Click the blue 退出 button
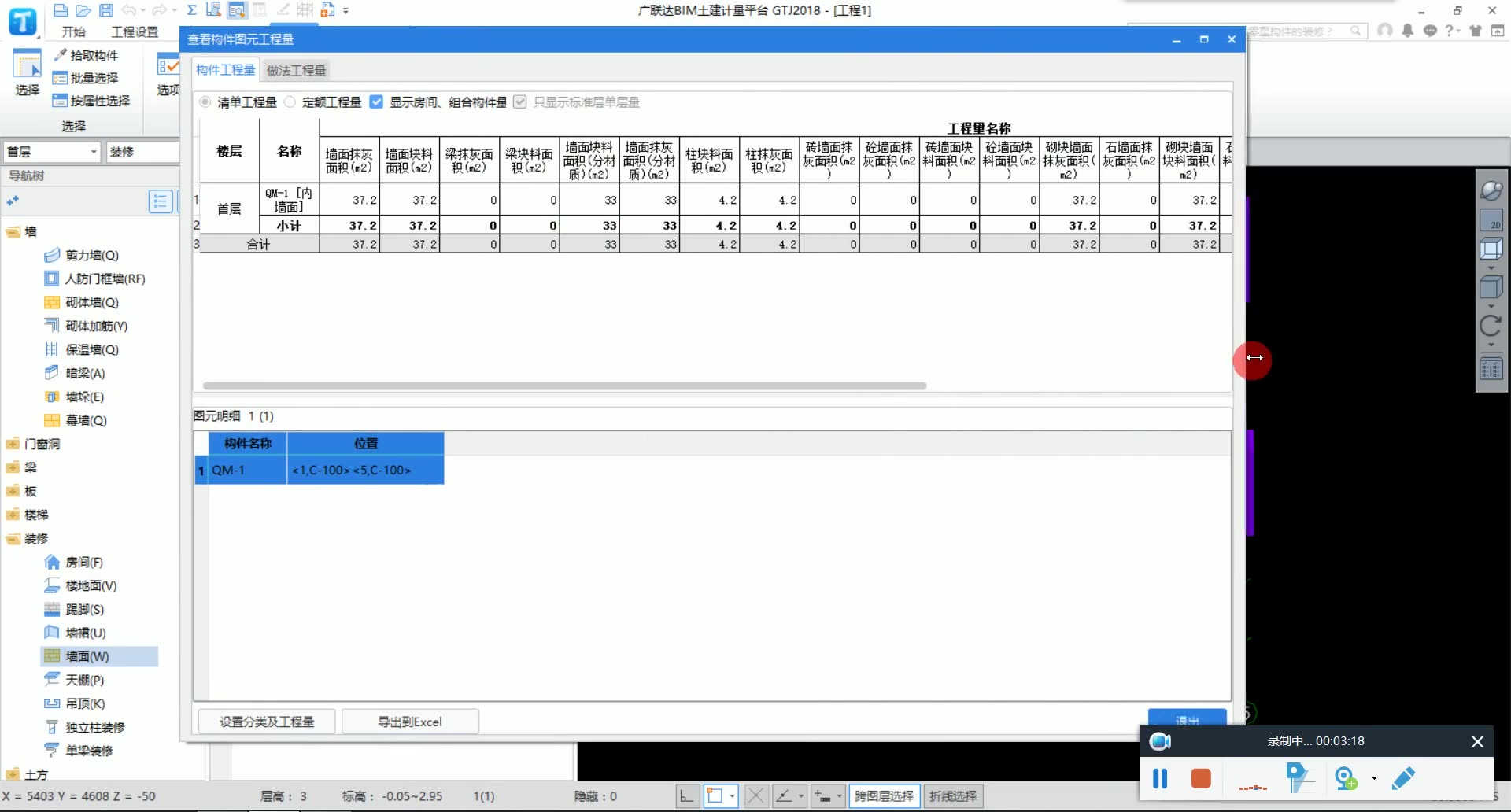 [x=1187, y=719]
